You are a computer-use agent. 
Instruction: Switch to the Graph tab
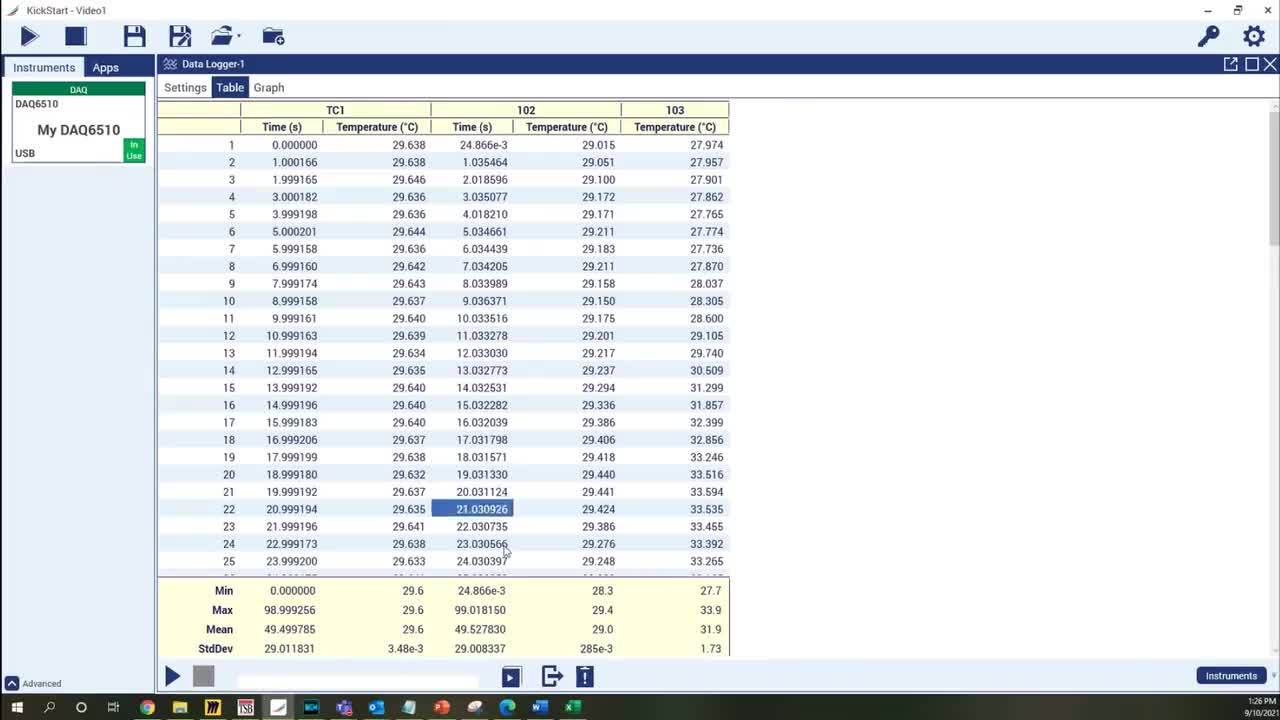click(x=269, y=88)
